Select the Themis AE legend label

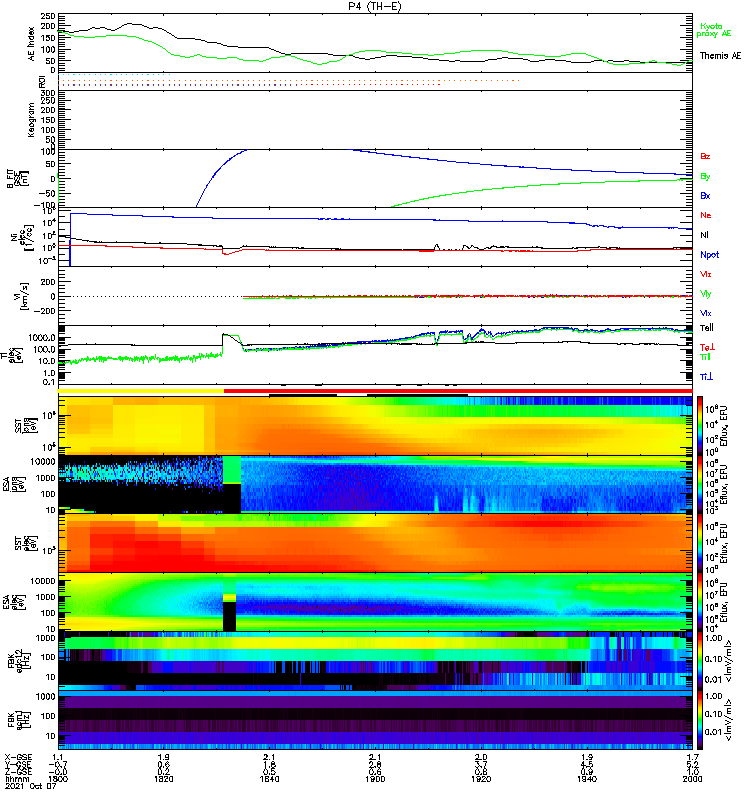(720, 56)
